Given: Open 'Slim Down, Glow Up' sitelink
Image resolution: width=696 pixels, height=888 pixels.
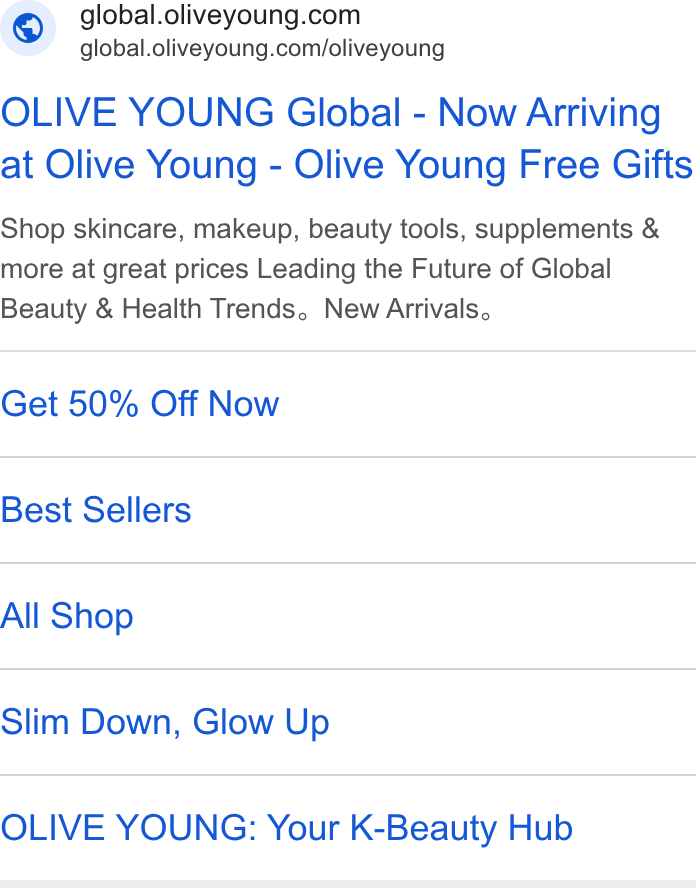Looking at the screenshot, I should point(165,722).
